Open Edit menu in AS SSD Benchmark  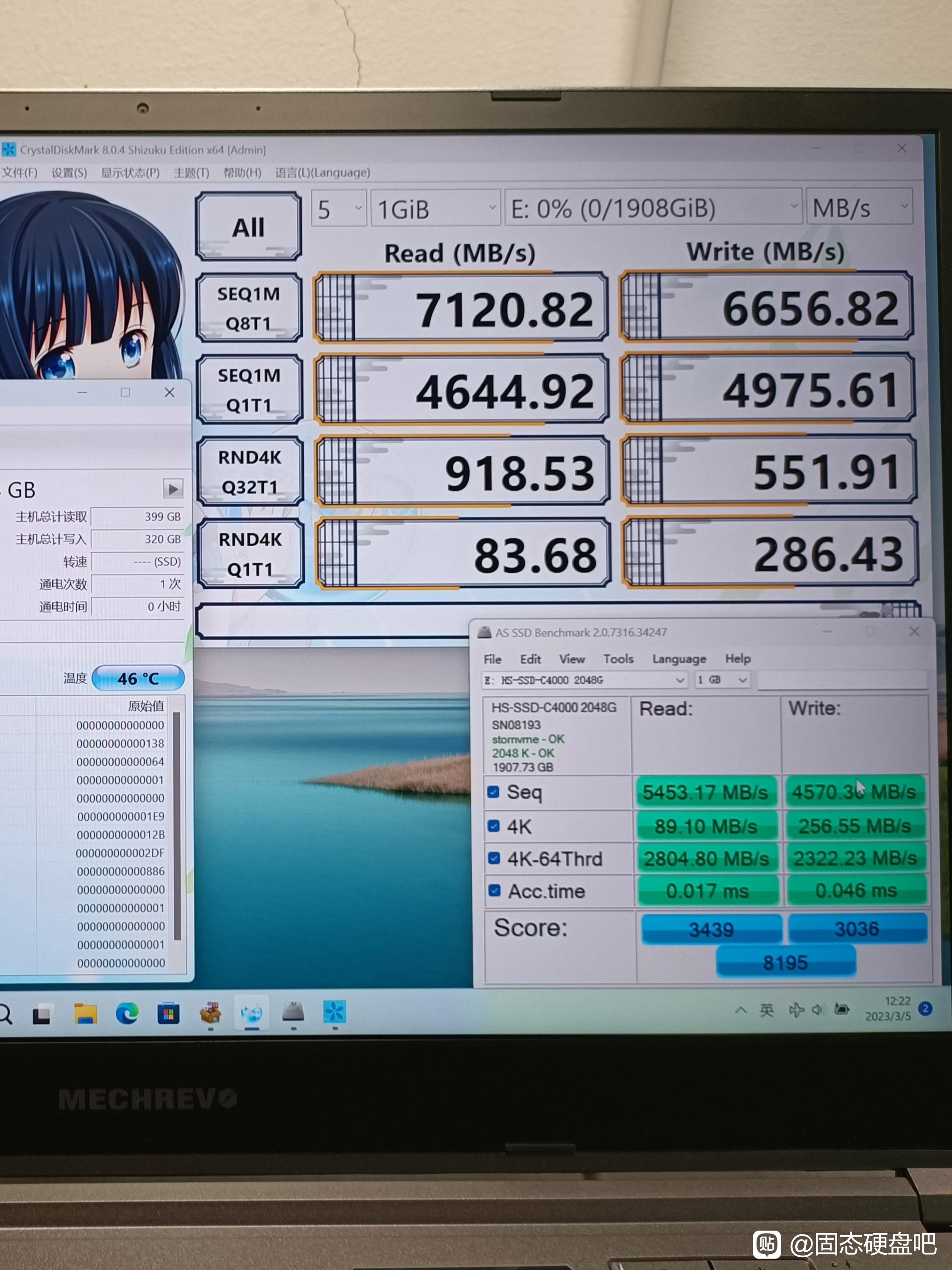coord(530,659)
